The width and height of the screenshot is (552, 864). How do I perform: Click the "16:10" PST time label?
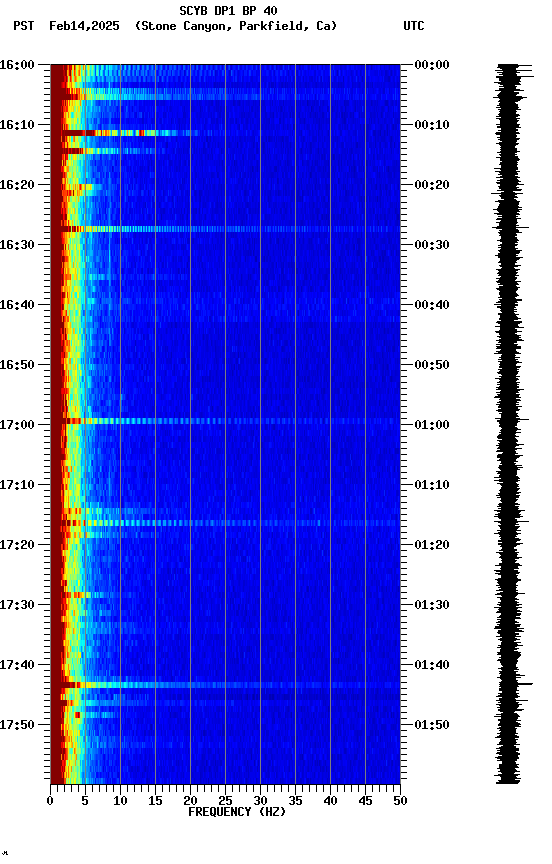(17, 125)
